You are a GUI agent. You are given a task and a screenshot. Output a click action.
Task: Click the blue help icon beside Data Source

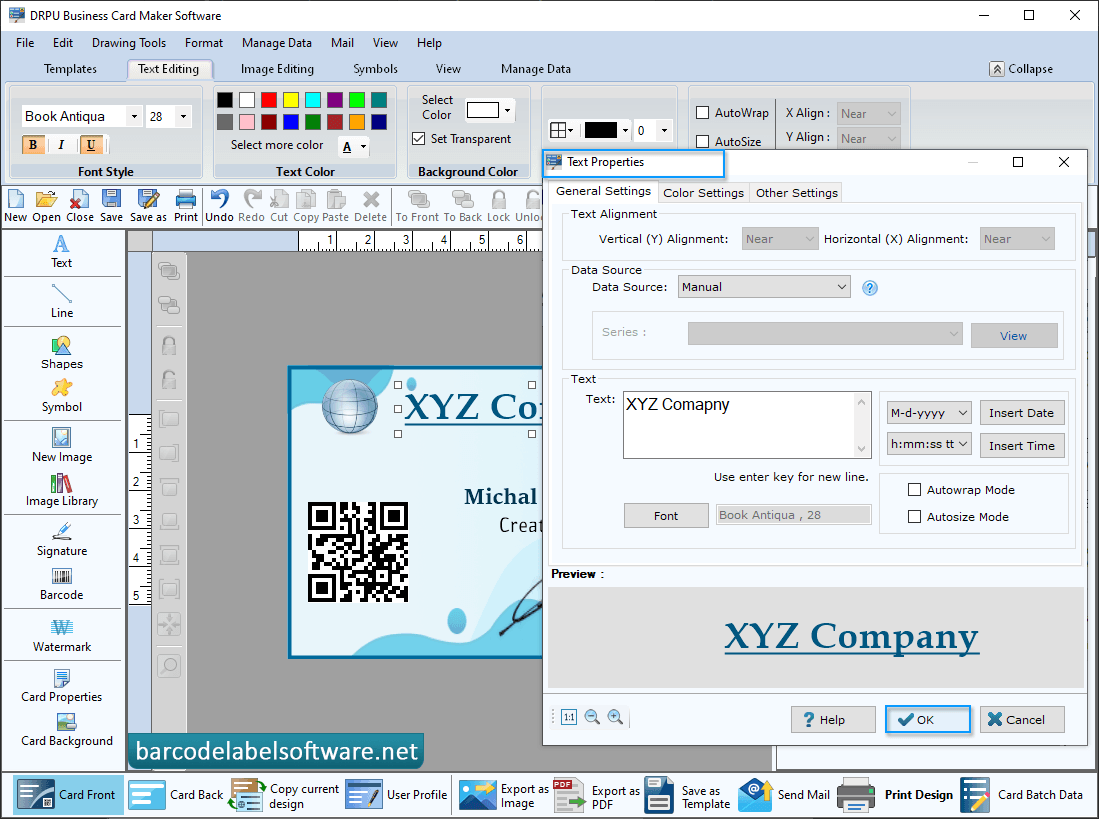[870, 288]
